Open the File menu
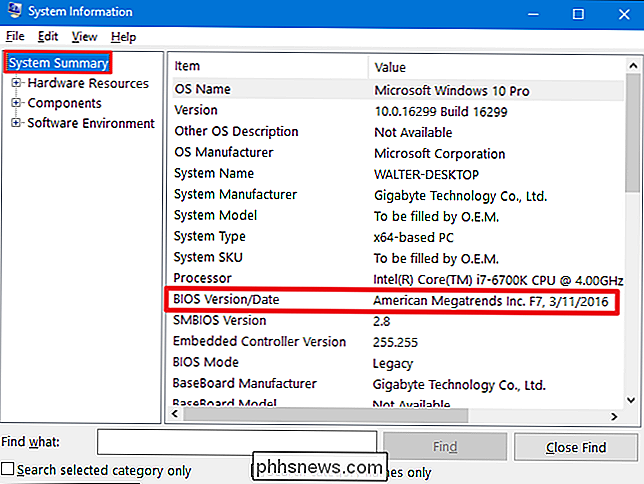This screenshot has height=484, width=644. 15,37
